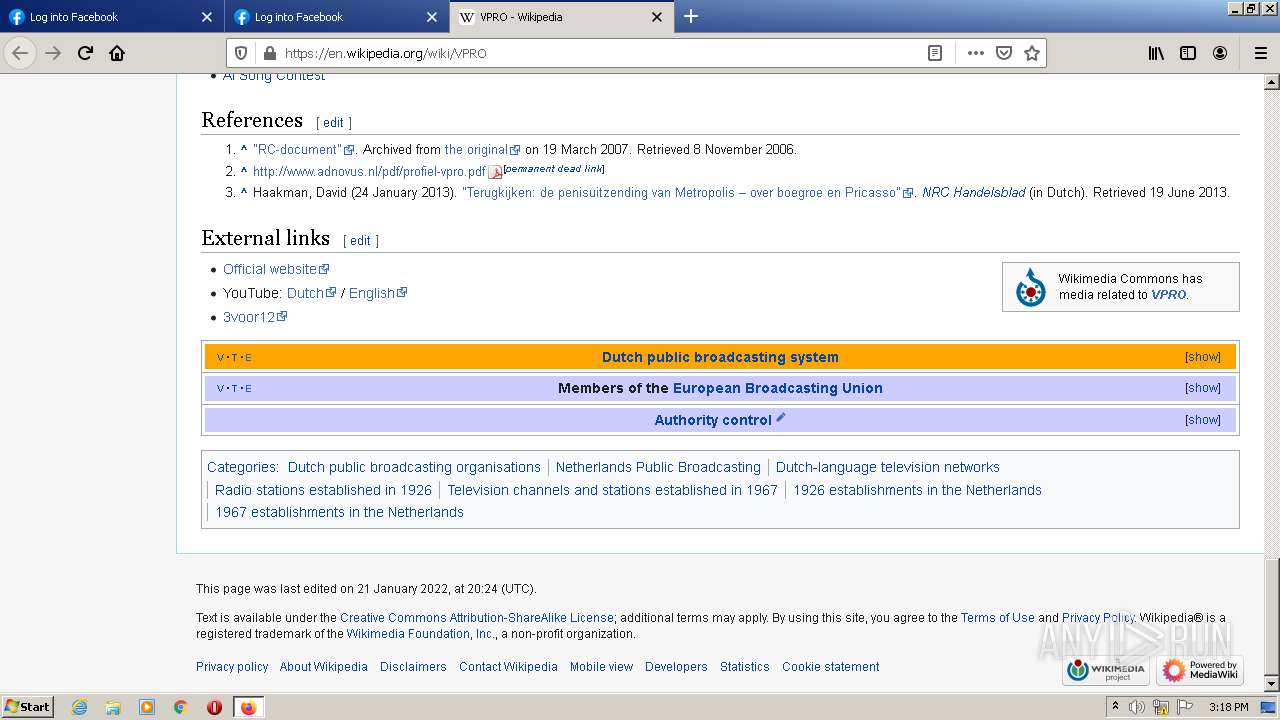
Task: Open Netherlands Public Broadcasting category
Action: pyautogui.click(x=658, y=467)
